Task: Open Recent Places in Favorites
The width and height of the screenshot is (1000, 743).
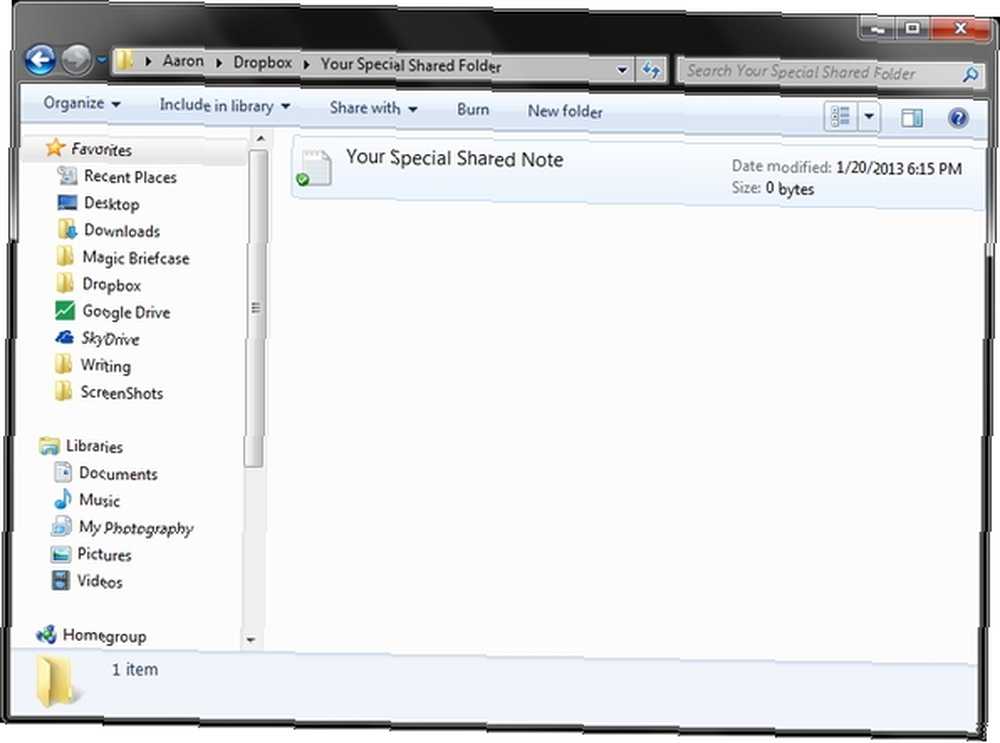Action: pyautogui.click(x=130, y=177)
